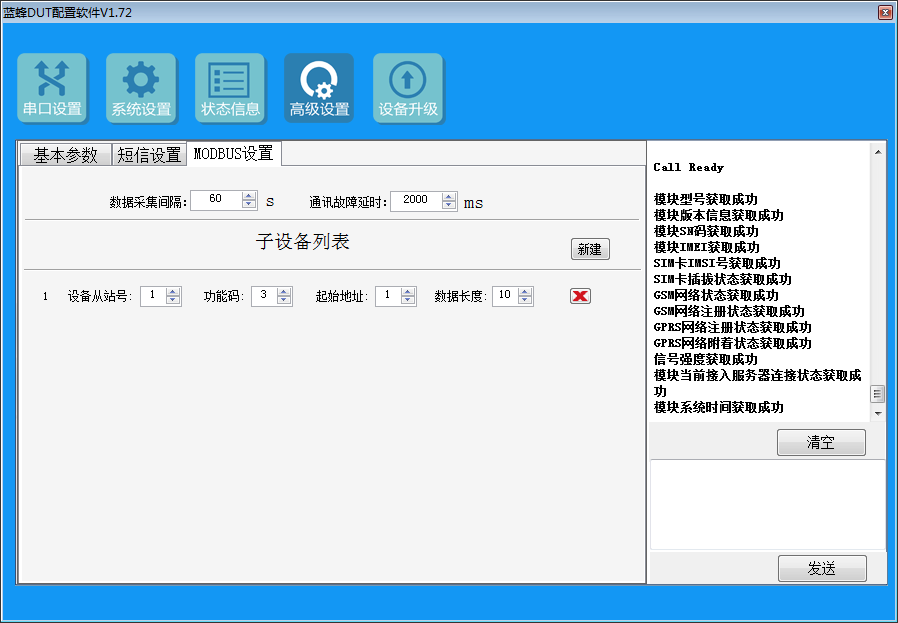
Task: Click the 功能码 field showing 3
Action: [x=265, y=296]
